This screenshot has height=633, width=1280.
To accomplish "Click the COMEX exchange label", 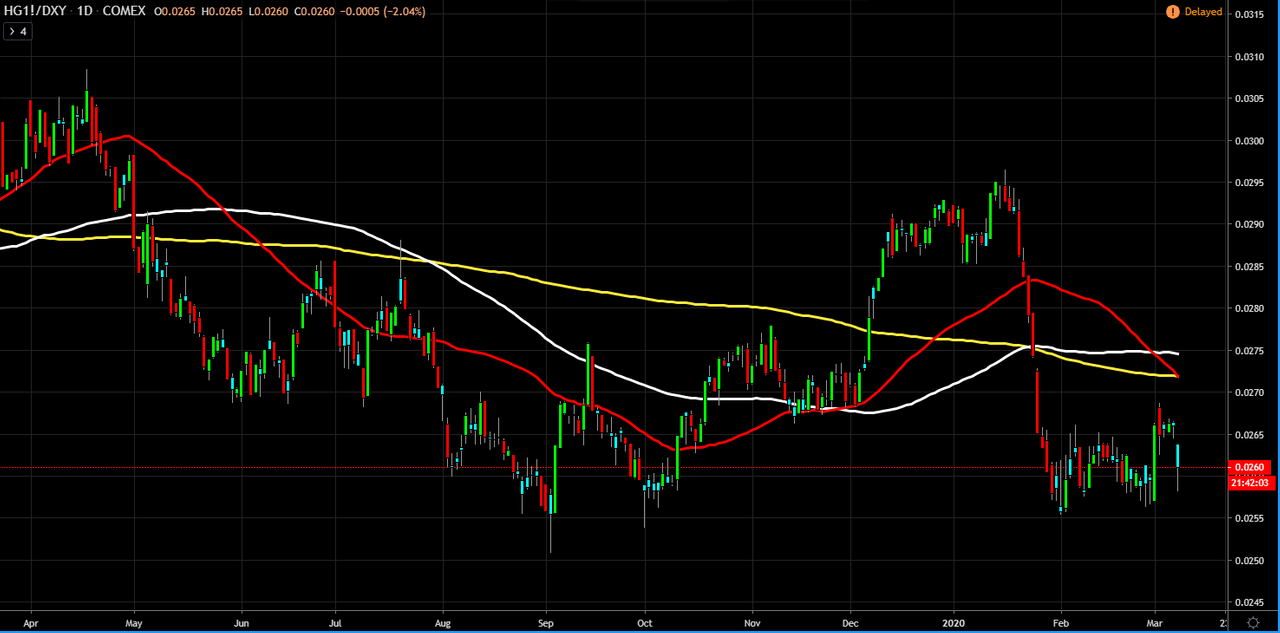I will click(x=123, y=12).
